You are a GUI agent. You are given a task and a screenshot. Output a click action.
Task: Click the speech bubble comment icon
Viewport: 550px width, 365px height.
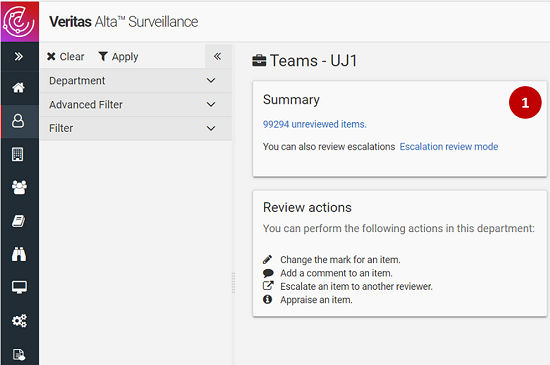(x=268, y=273)
